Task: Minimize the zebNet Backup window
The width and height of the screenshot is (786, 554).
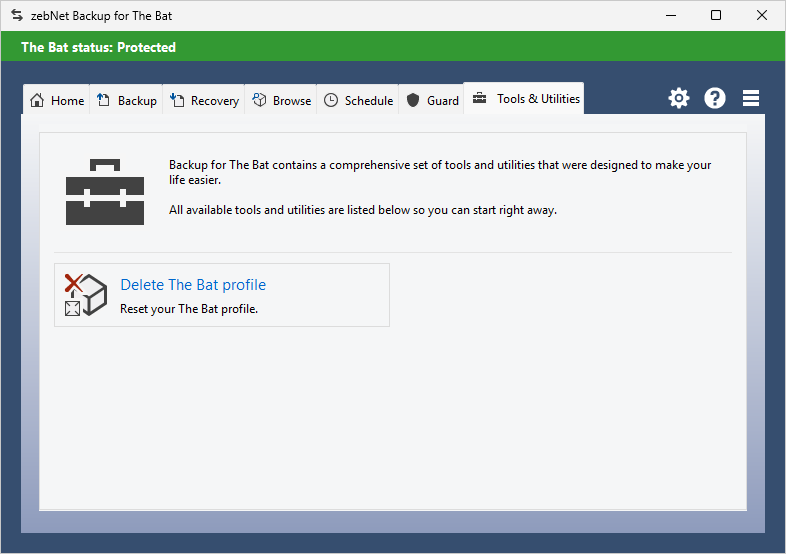Action: [669, 16]
